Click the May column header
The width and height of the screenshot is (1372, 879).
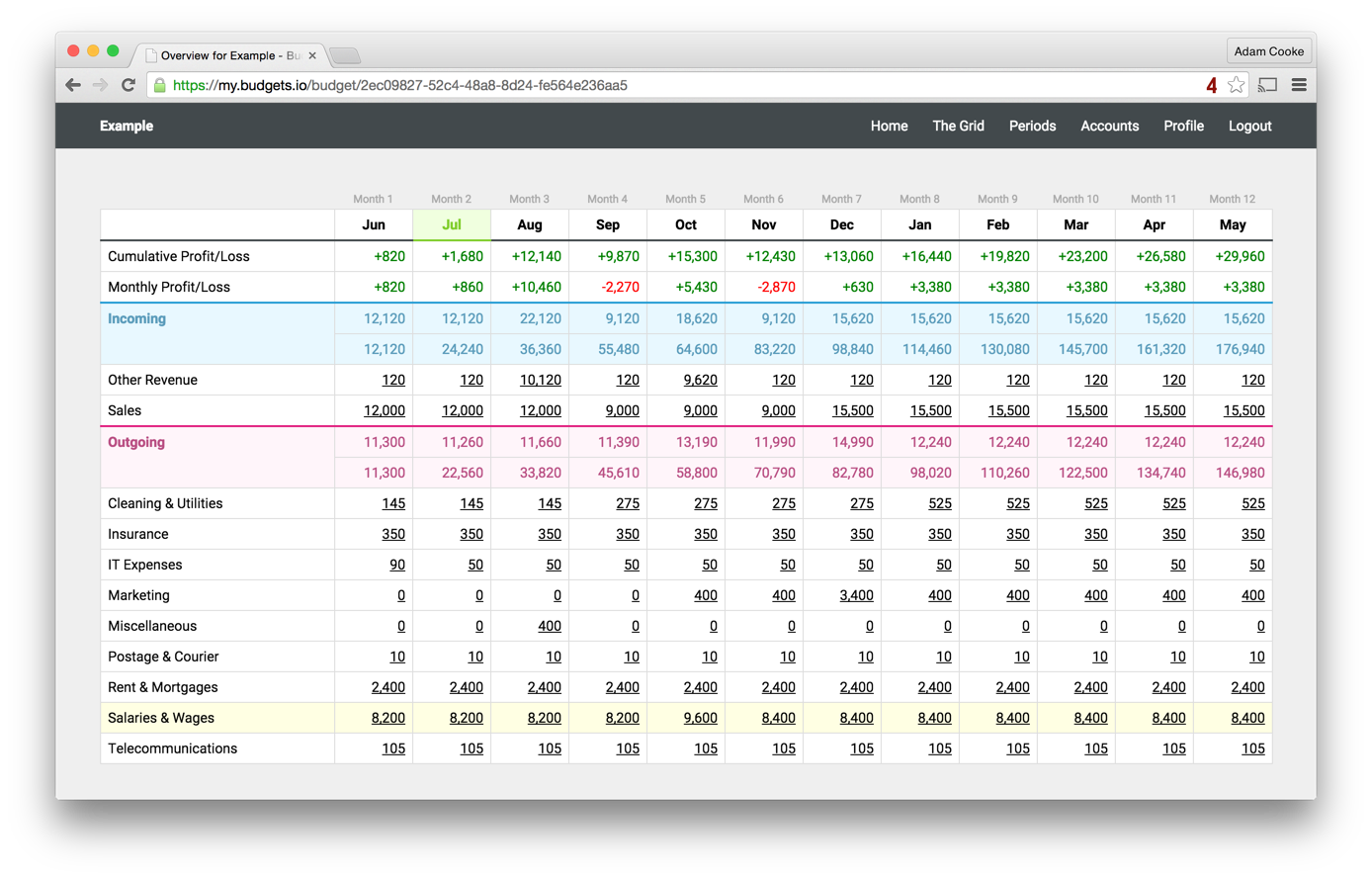tap(1233, 224)
